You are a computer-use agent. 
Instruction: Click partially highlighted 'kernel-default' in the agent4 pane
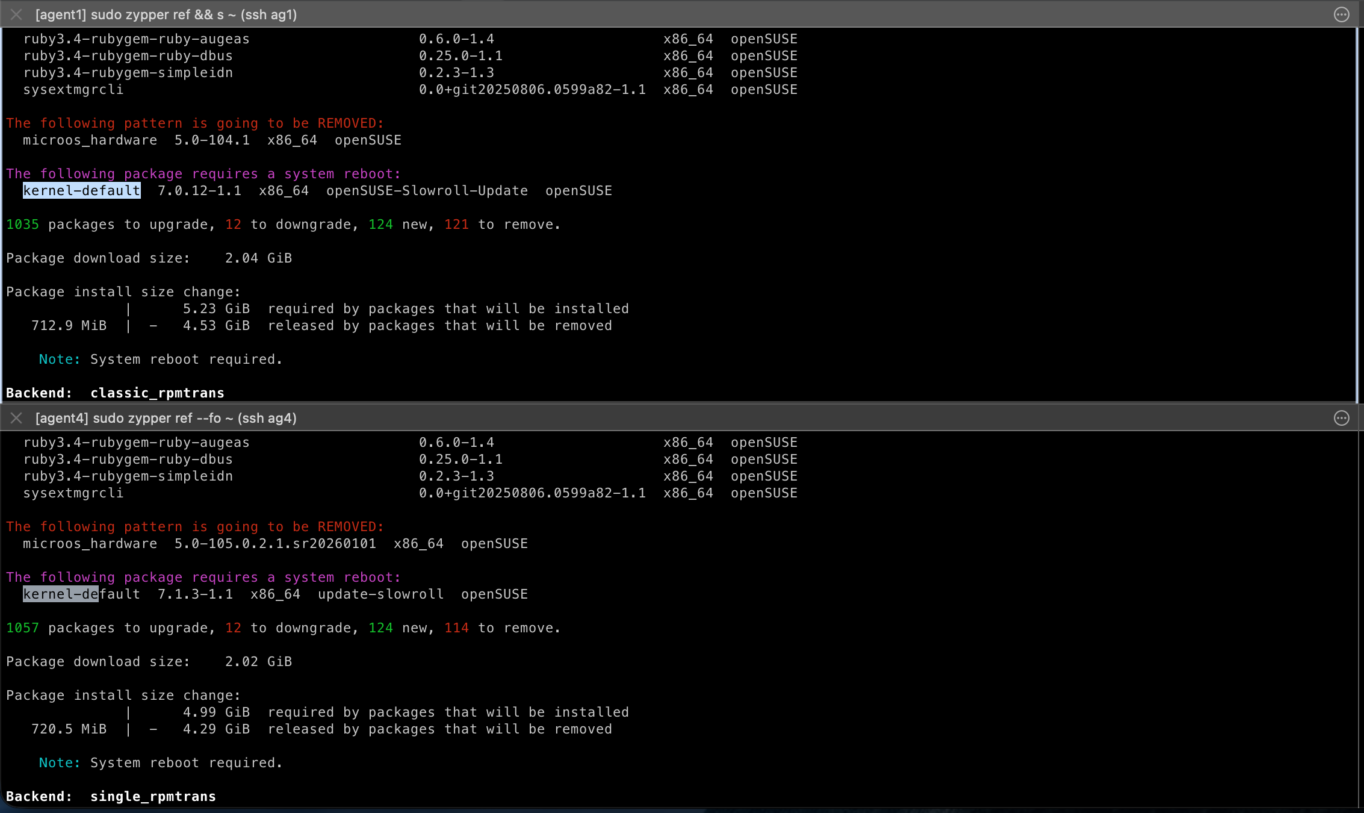[x=82, y=594]
